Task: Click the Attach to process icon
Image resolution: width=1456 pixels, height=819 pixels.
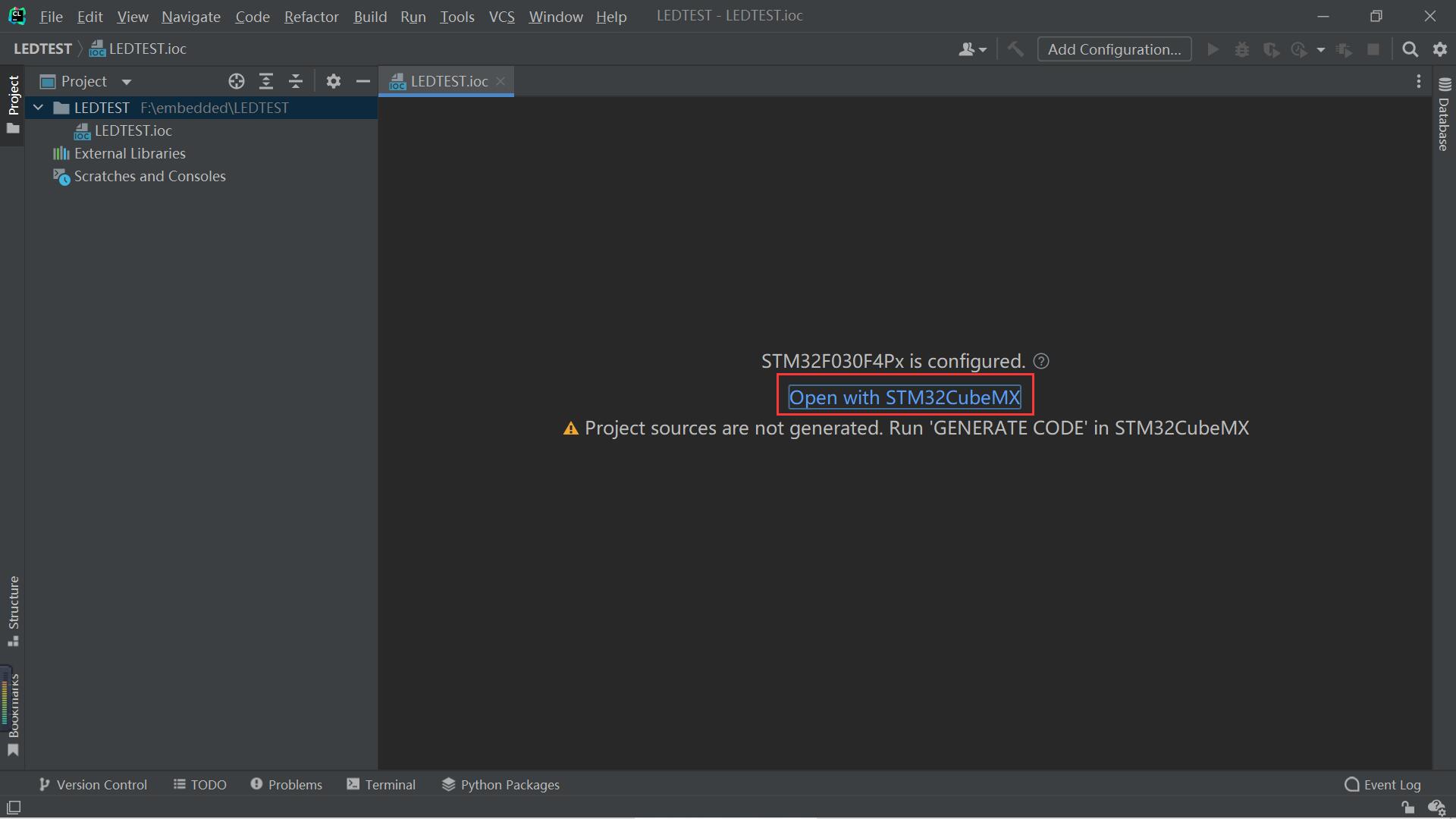Action: point(1345,49)
